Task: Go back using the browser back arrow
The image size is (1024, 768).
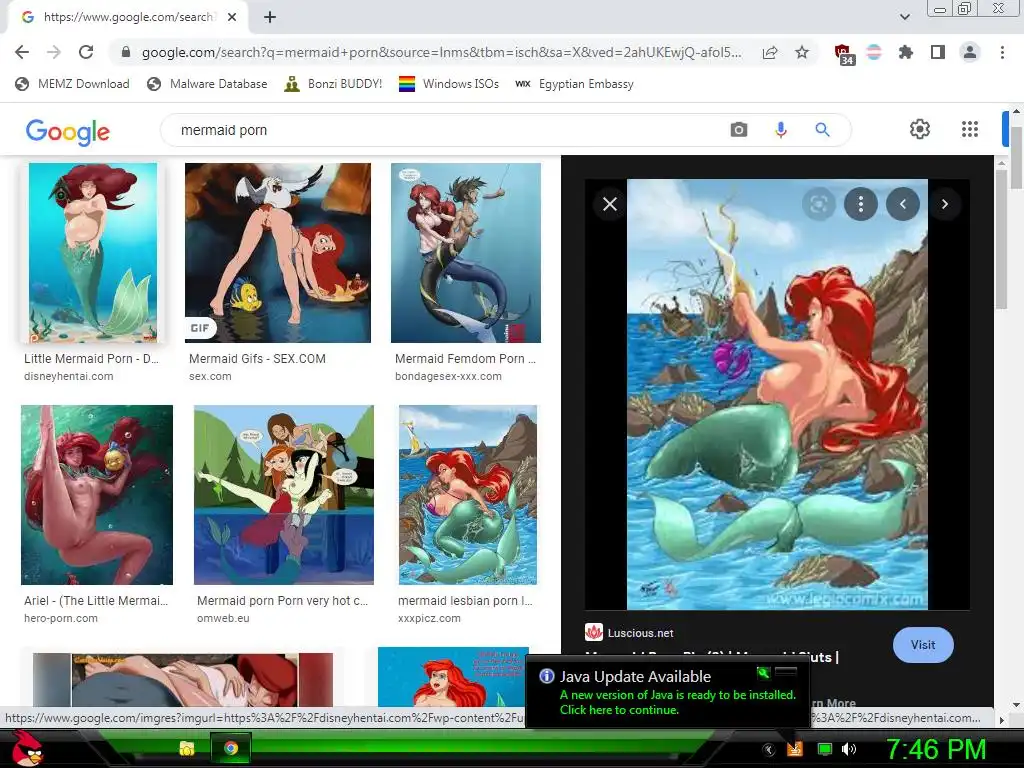Action: [22, 52]
